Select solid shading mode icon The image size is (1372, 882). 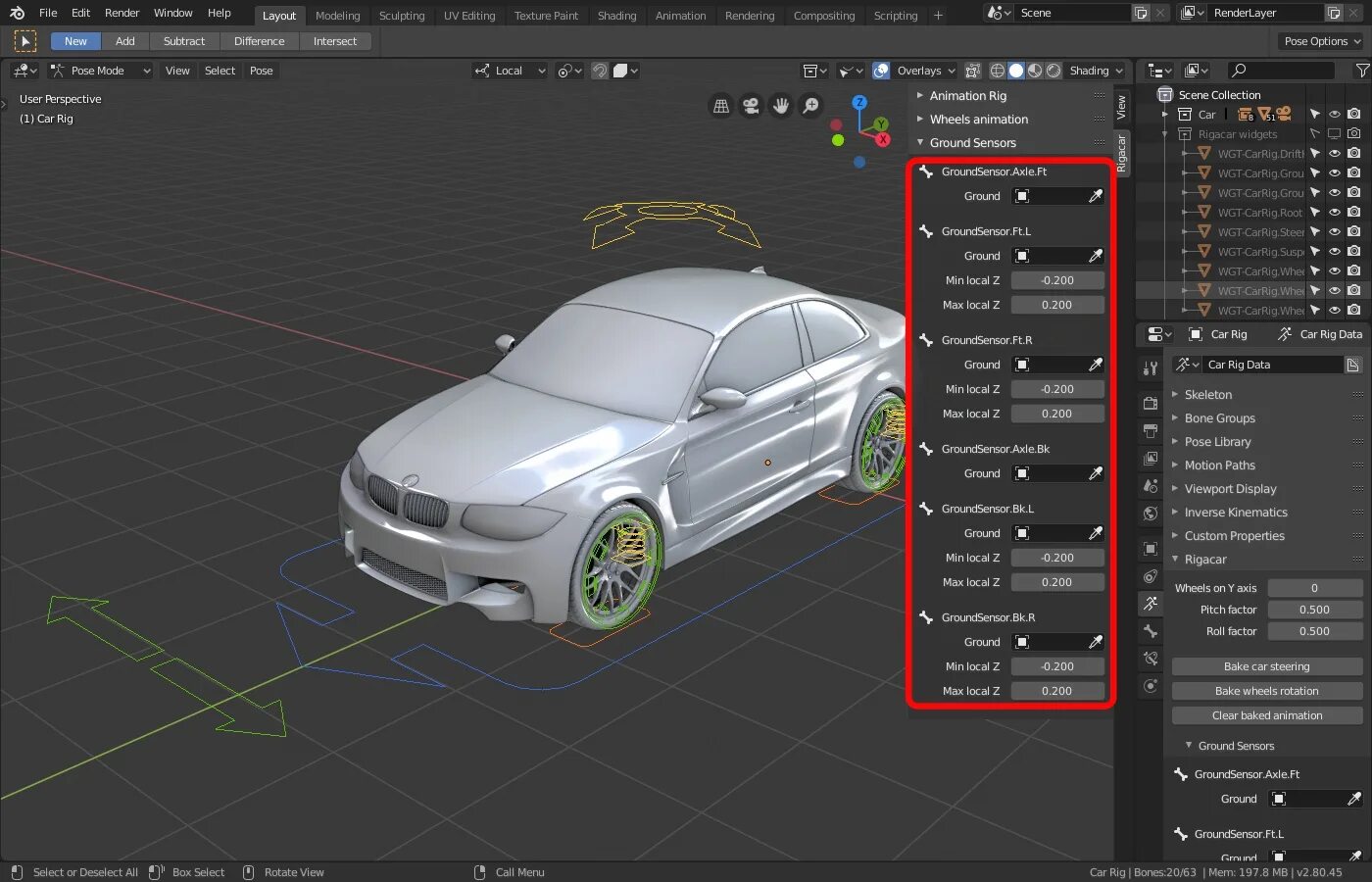point(1016,71)
